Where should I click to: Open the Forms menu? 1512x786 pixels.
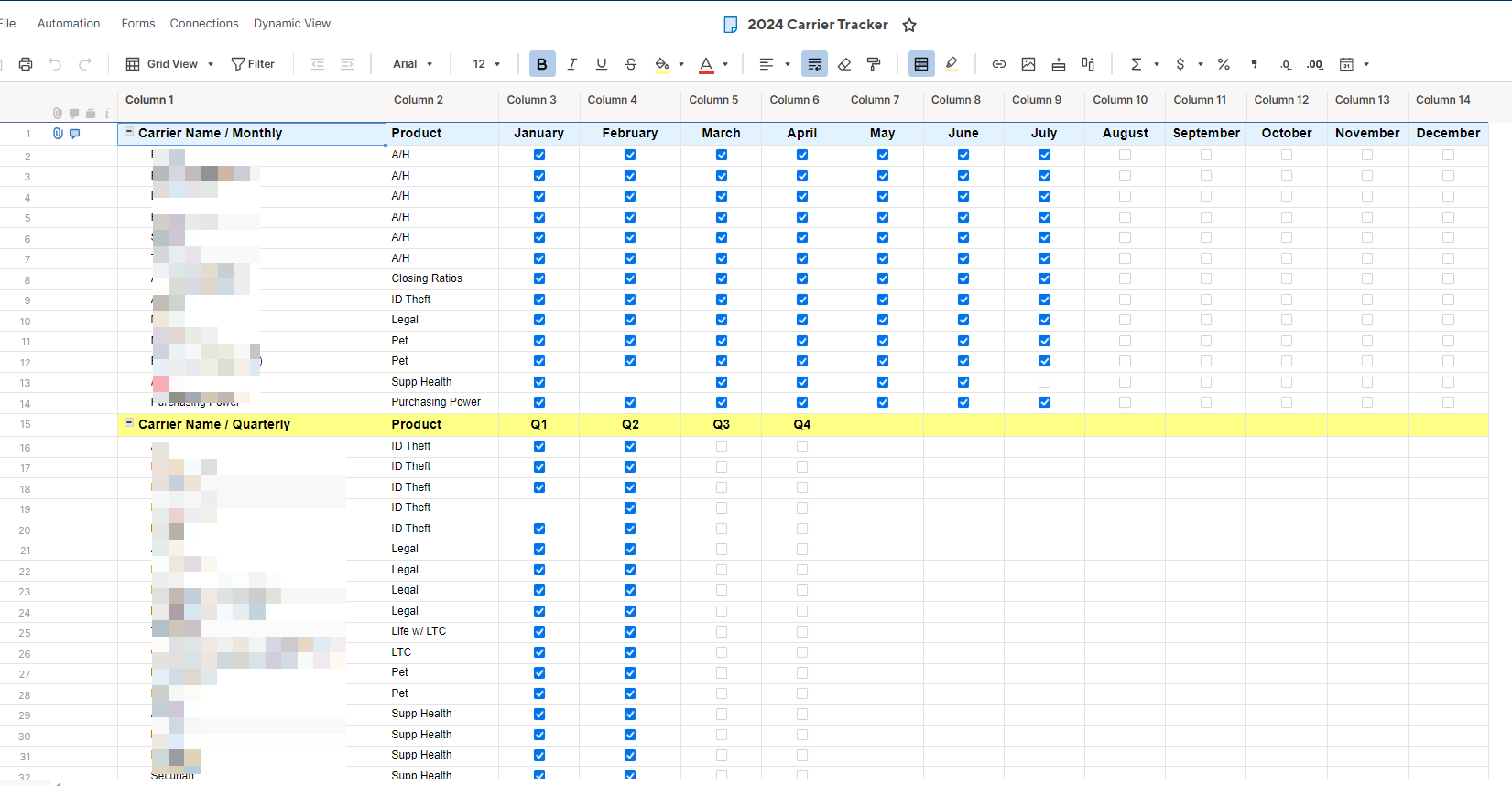point(138,24)
